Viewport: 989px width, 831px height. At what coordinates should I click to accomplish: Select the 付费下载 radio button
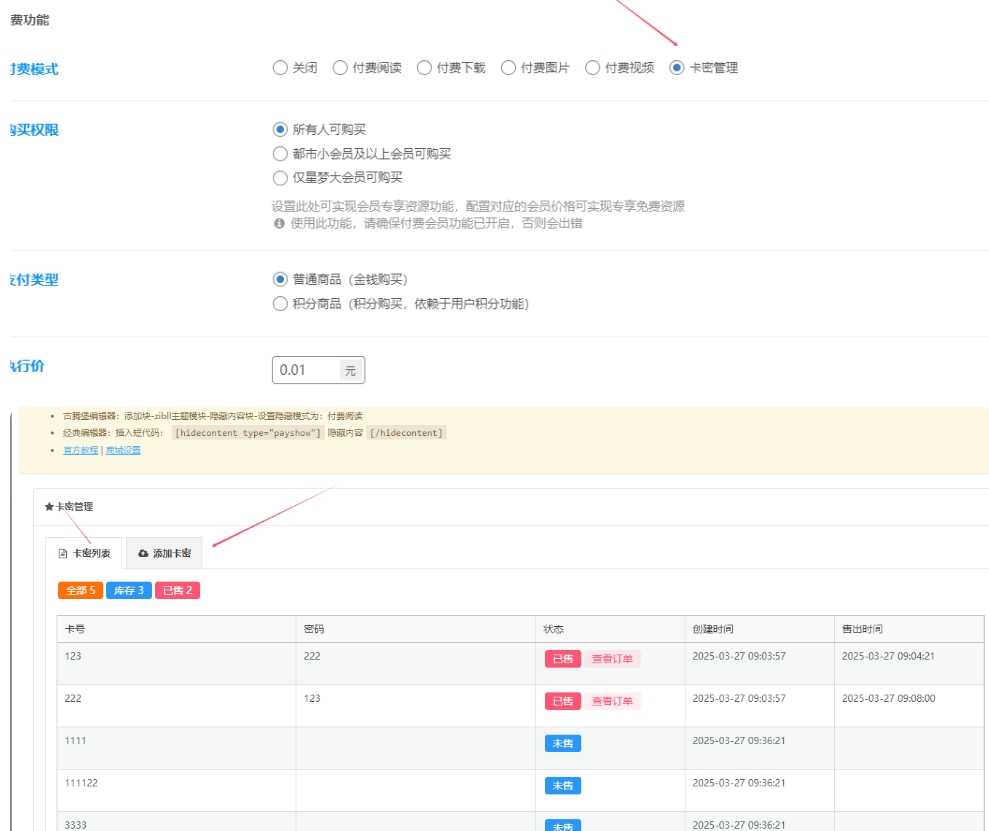point(424,68)
